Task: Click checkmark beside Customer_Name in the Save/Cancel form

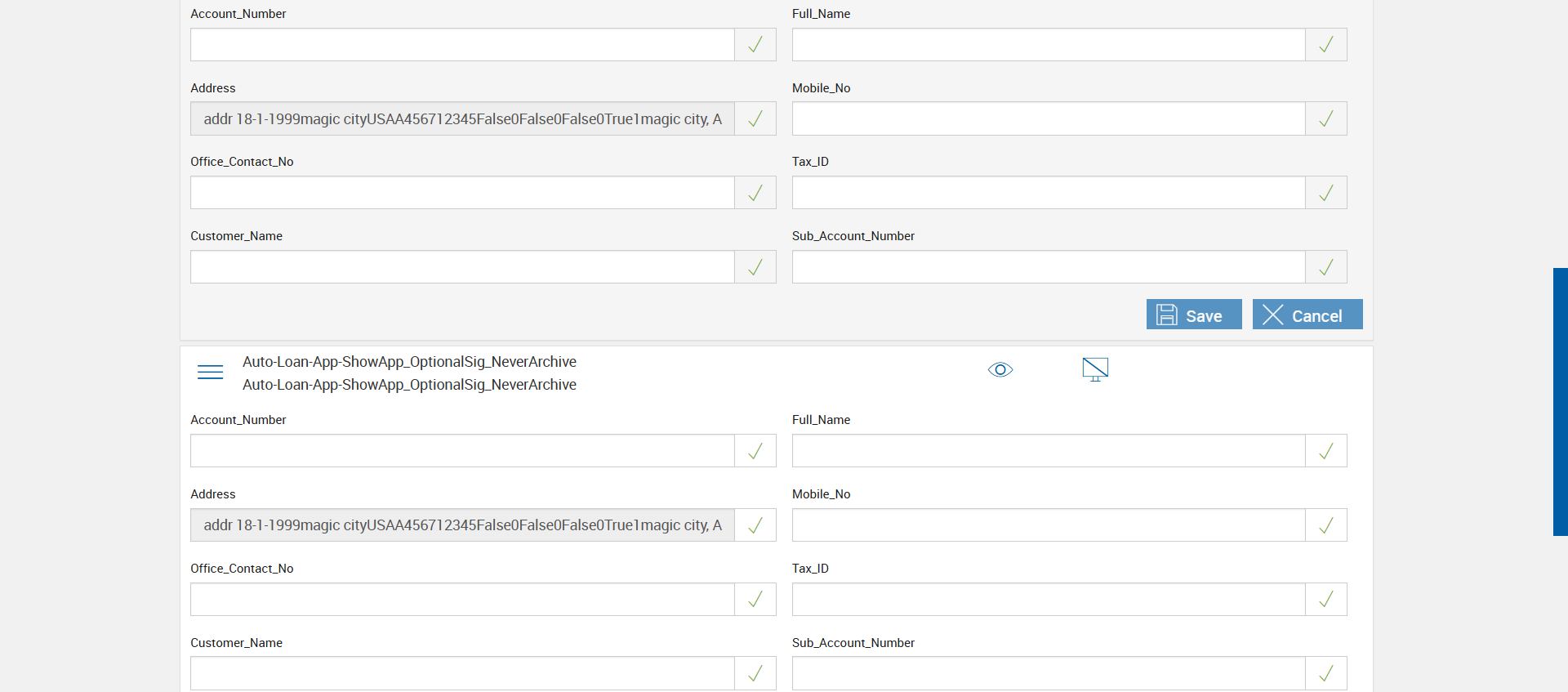Action: (x=755, y=267)
